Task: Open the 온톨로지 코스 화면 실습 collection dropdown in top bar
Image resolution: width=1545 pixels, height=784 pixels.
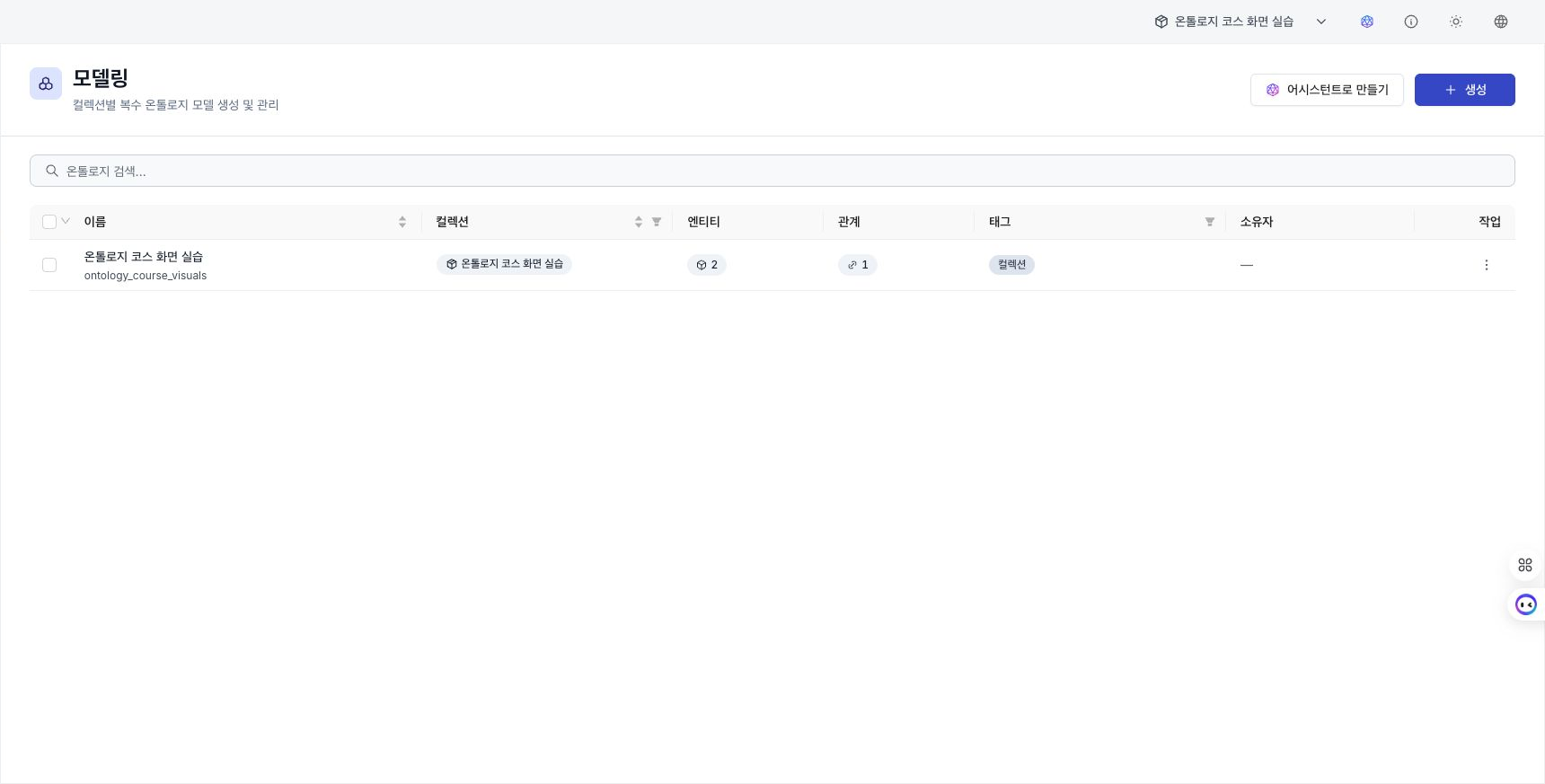Action: pos(1240,22)
